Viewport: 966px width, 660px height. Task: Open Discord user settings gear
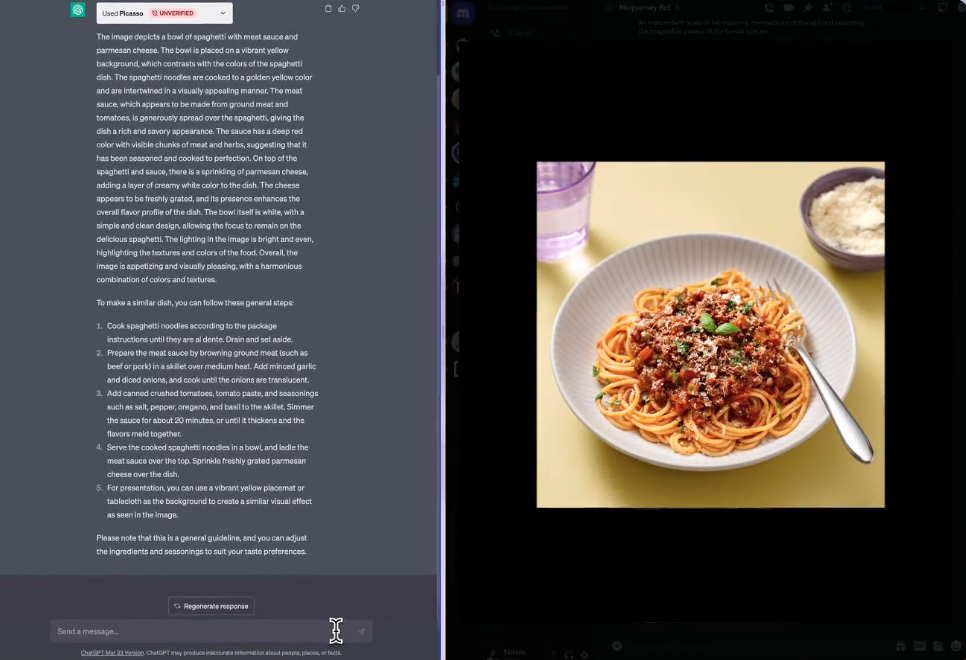click(x=582, y=654)
